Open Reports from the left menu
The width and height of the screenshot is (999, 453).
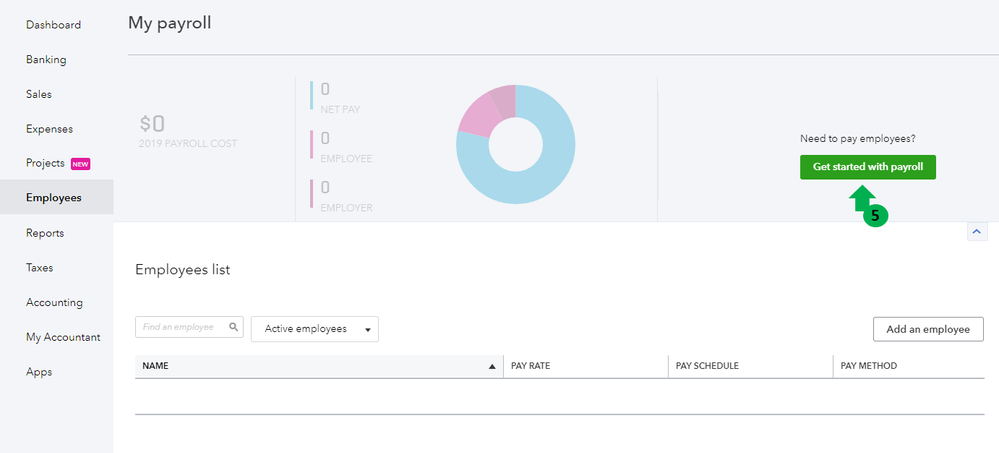45,233
